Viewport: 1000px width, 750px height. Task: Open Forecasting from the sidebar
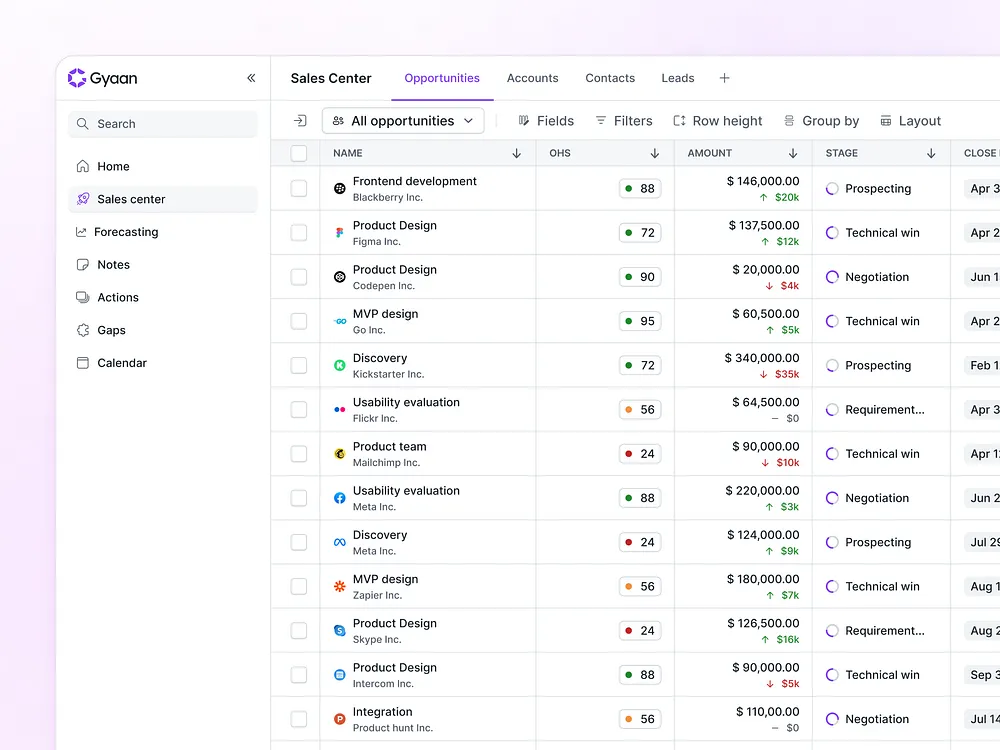coord(125,232)
